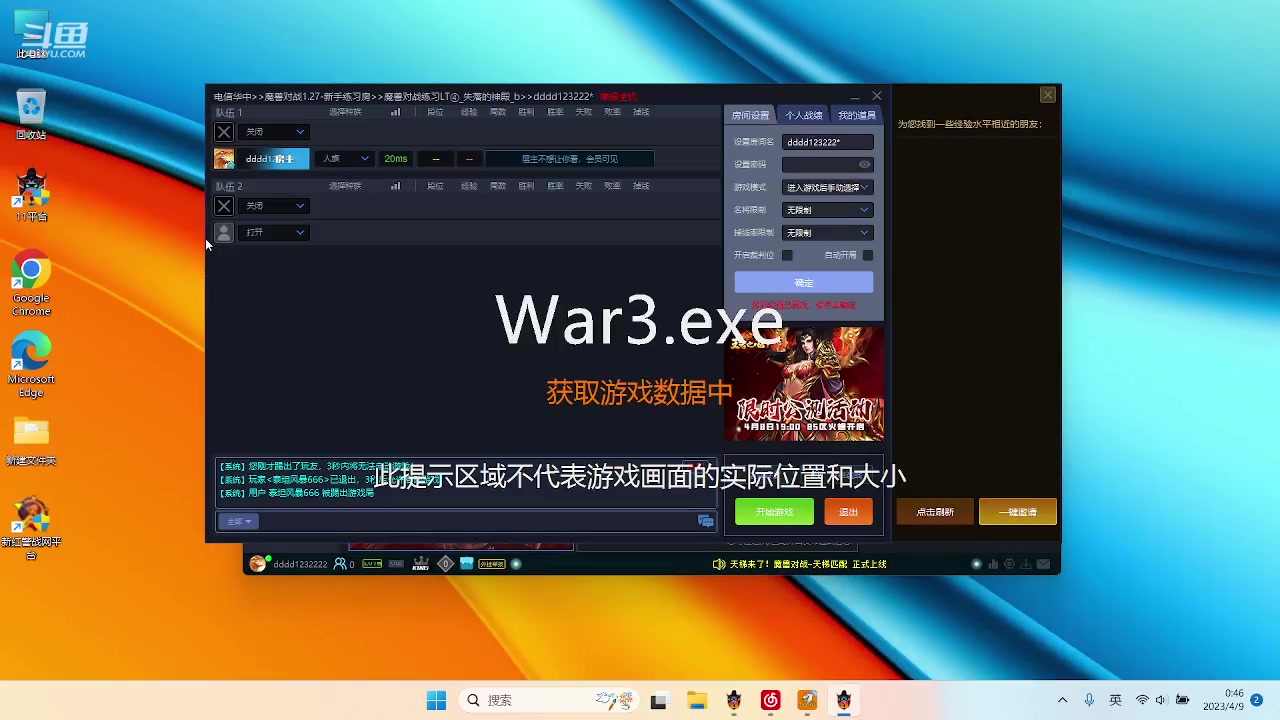Open the Recycle Bin desktop icon
The width and height of the screenshot is (1280, 720).
31,114
